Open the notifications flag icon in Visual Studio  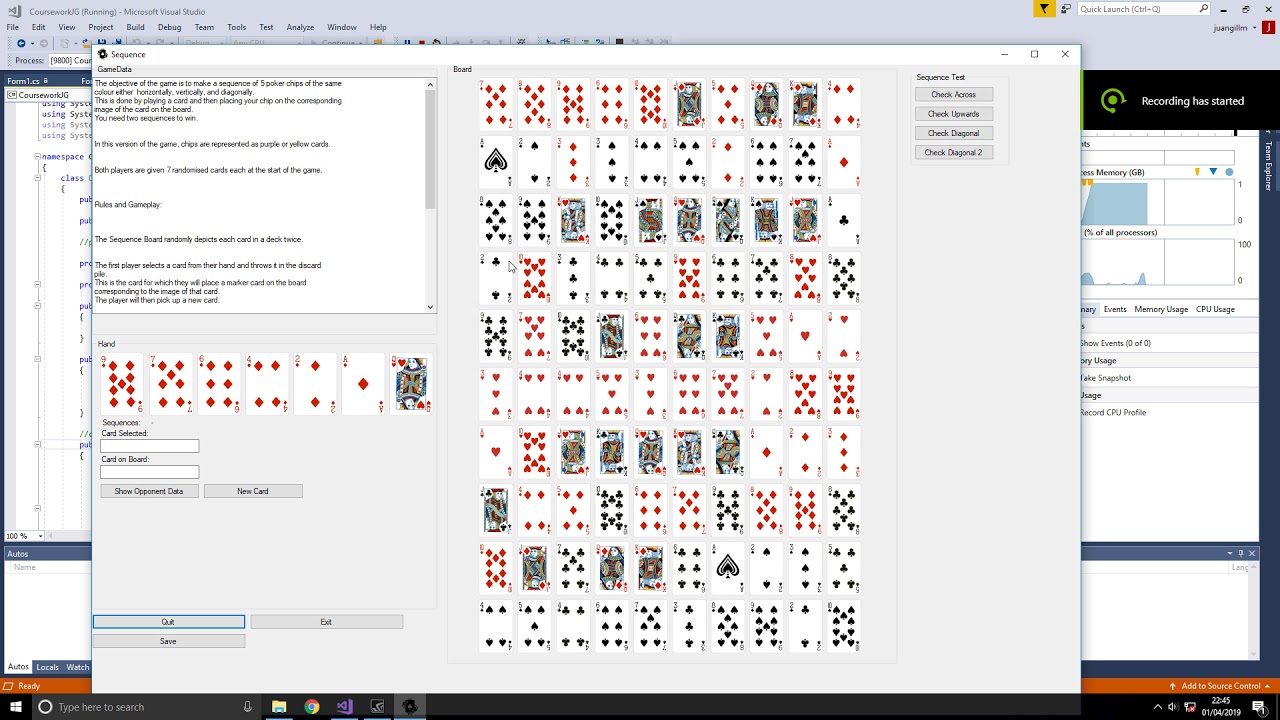click(1044, 9)
